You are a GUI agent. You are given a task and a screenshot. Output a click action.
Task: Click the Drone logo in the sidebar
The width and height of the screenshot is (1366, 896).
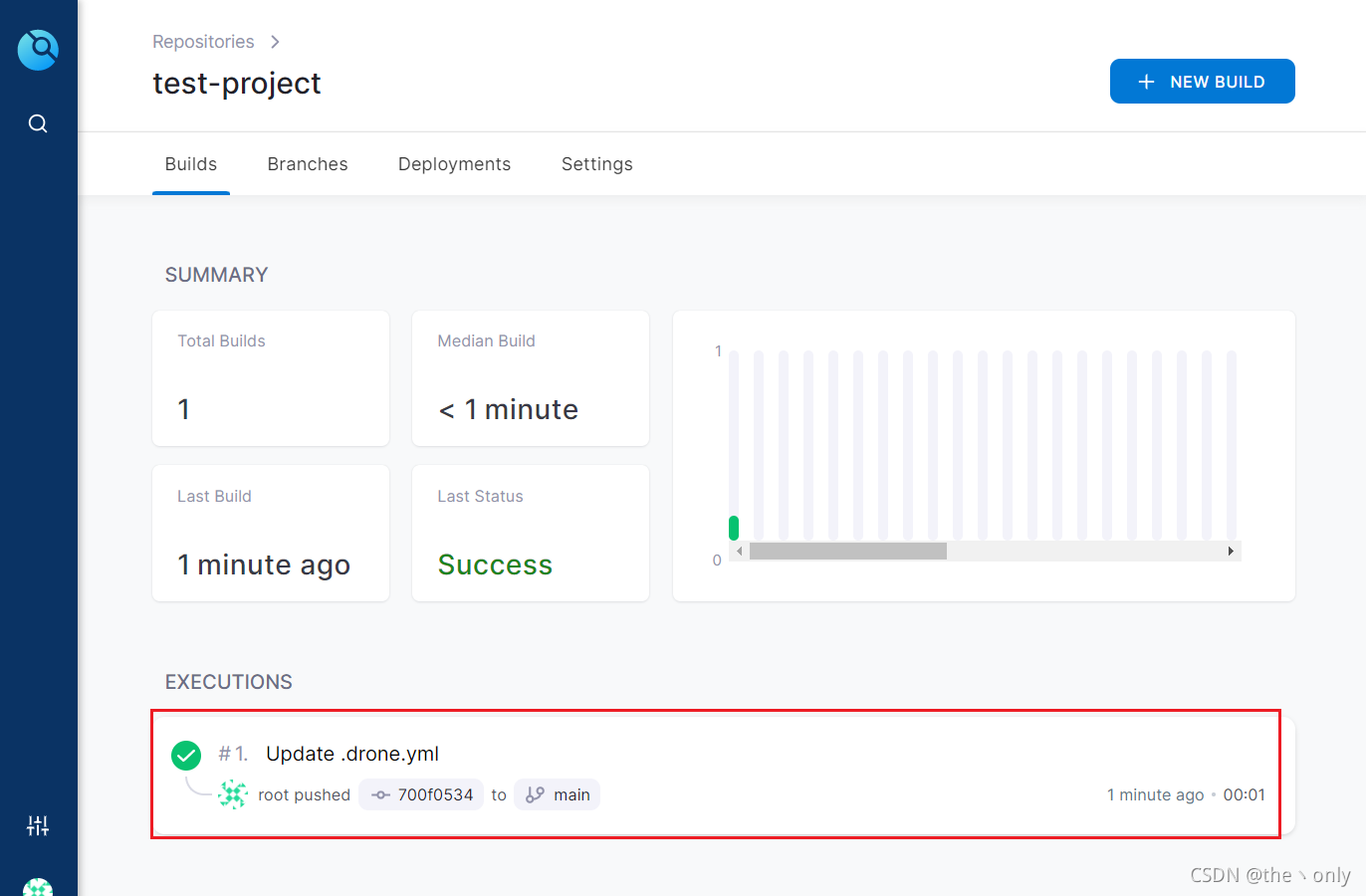point(38,49)
